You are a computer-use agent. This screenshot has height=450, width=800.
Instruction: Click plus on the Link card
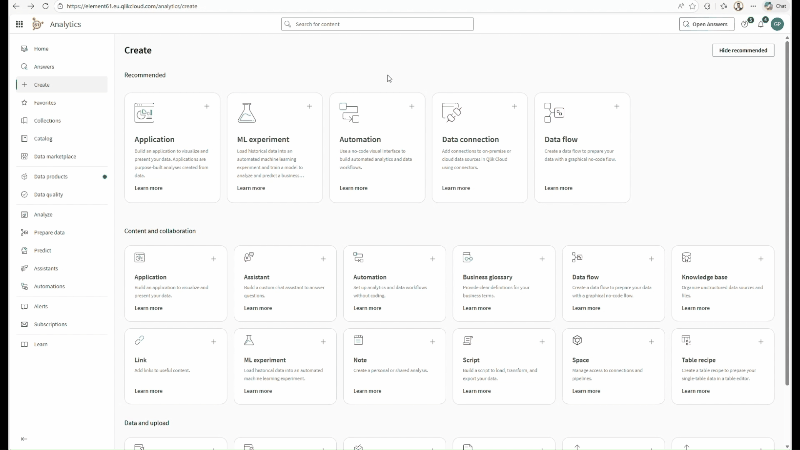pos(213,341)
